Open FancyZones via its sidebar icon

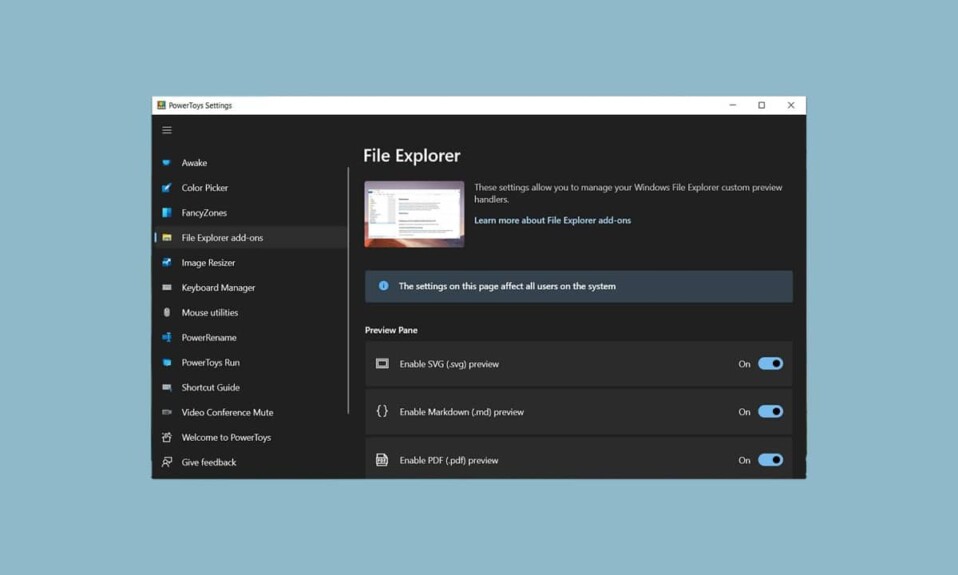(x=167, y=213)
